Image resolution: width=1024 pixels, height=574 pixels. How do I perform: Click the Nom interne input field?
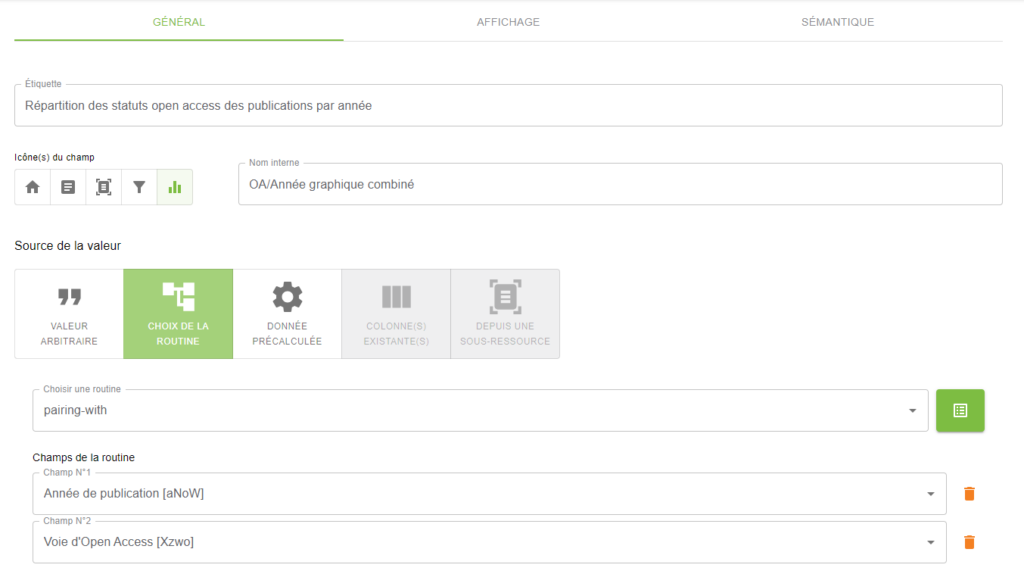tap(620, 184)
